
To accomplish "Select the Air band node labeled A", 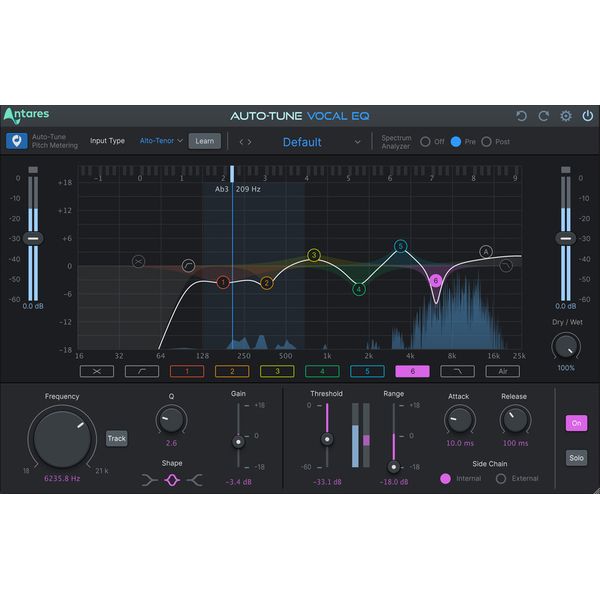I will click(x=486, y=252).
